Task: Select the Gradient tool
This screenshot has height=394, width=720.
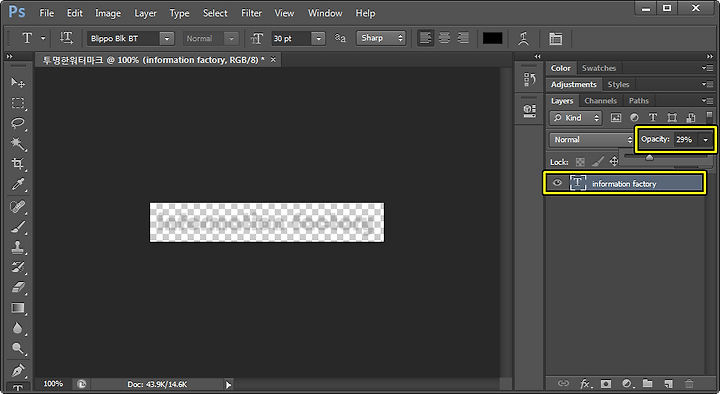Action: pos(18,308)
